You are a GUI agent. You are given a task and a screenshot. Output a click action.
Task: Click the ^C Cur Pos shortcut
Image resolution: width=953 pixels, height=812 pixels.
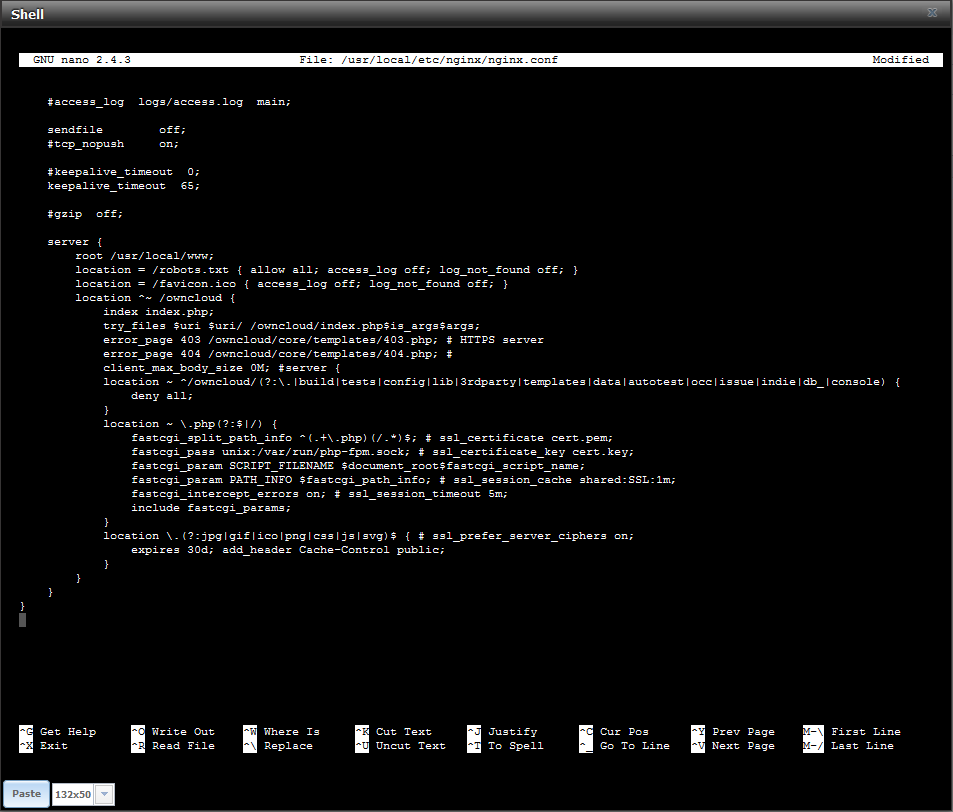(614, 732)
